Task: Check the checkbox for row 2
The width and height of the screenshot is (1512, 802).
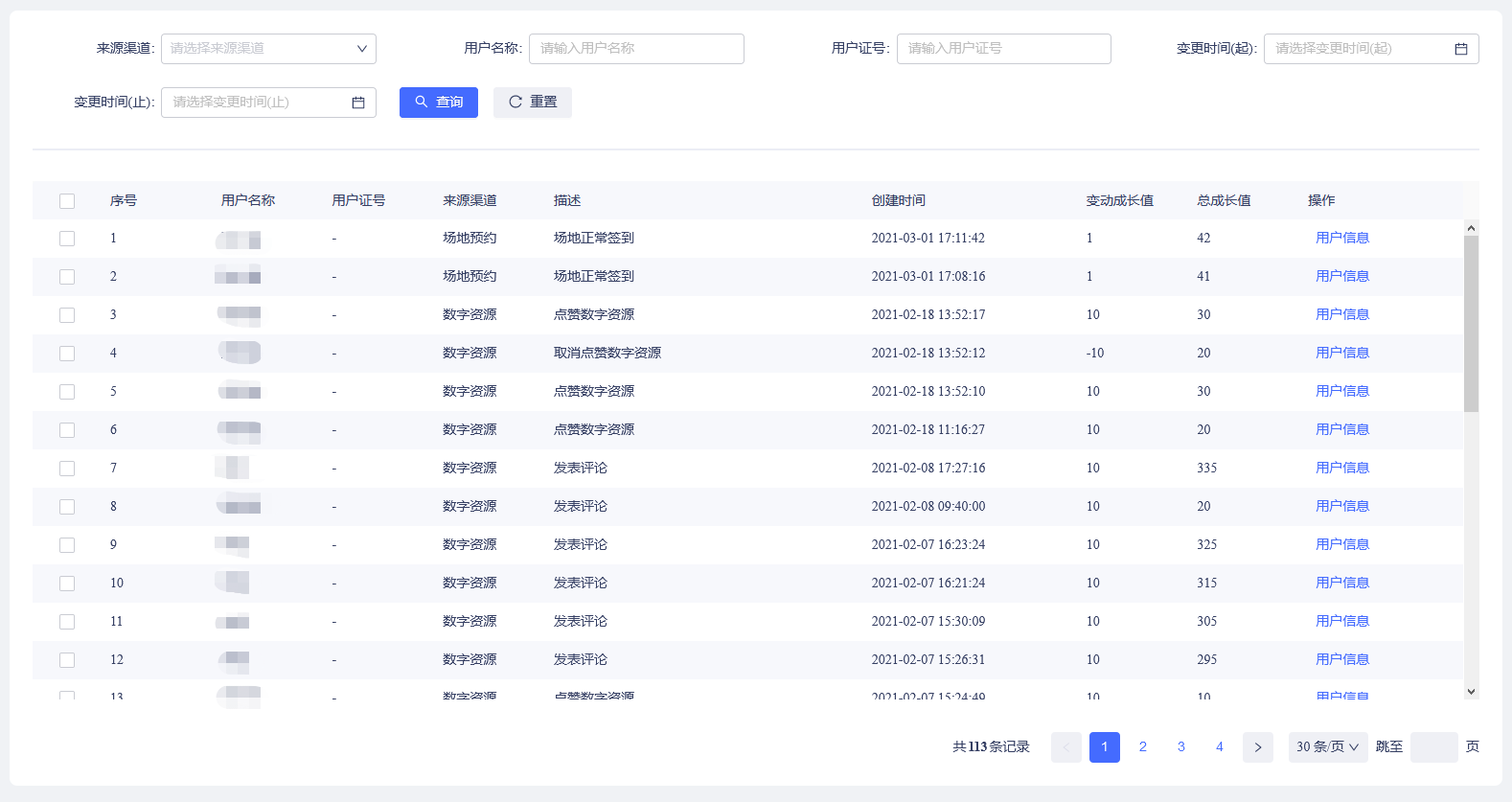Action: click(67, 277)
